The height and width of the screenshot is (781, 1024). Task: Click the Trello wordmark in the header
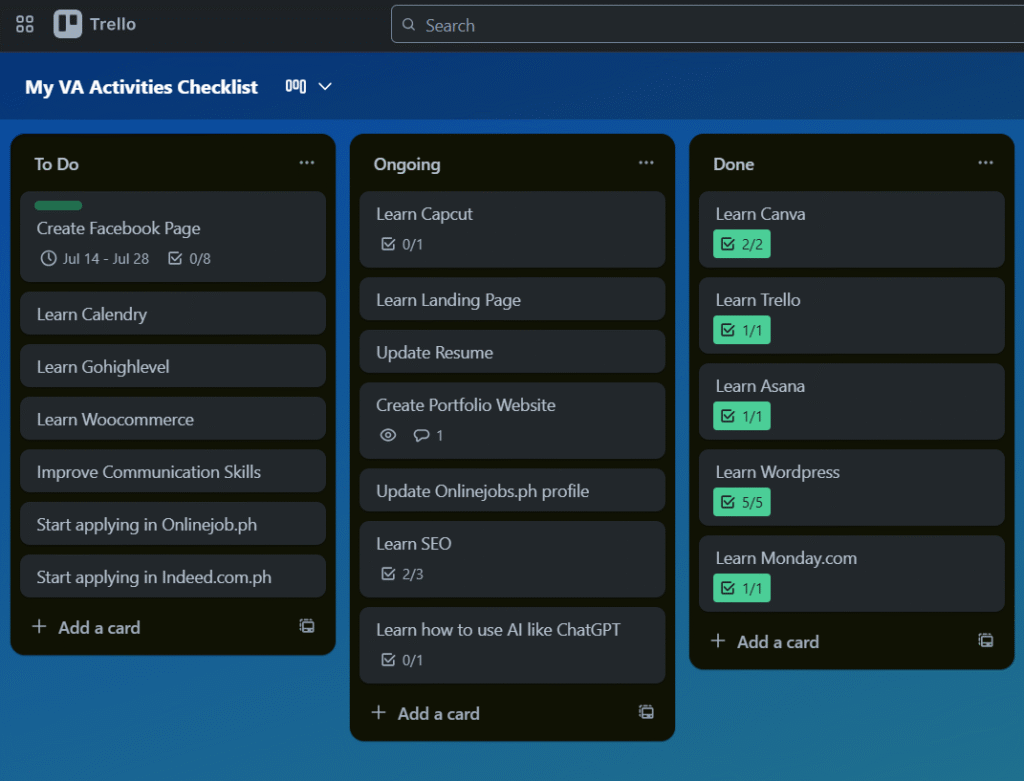[x=113, y=24]
